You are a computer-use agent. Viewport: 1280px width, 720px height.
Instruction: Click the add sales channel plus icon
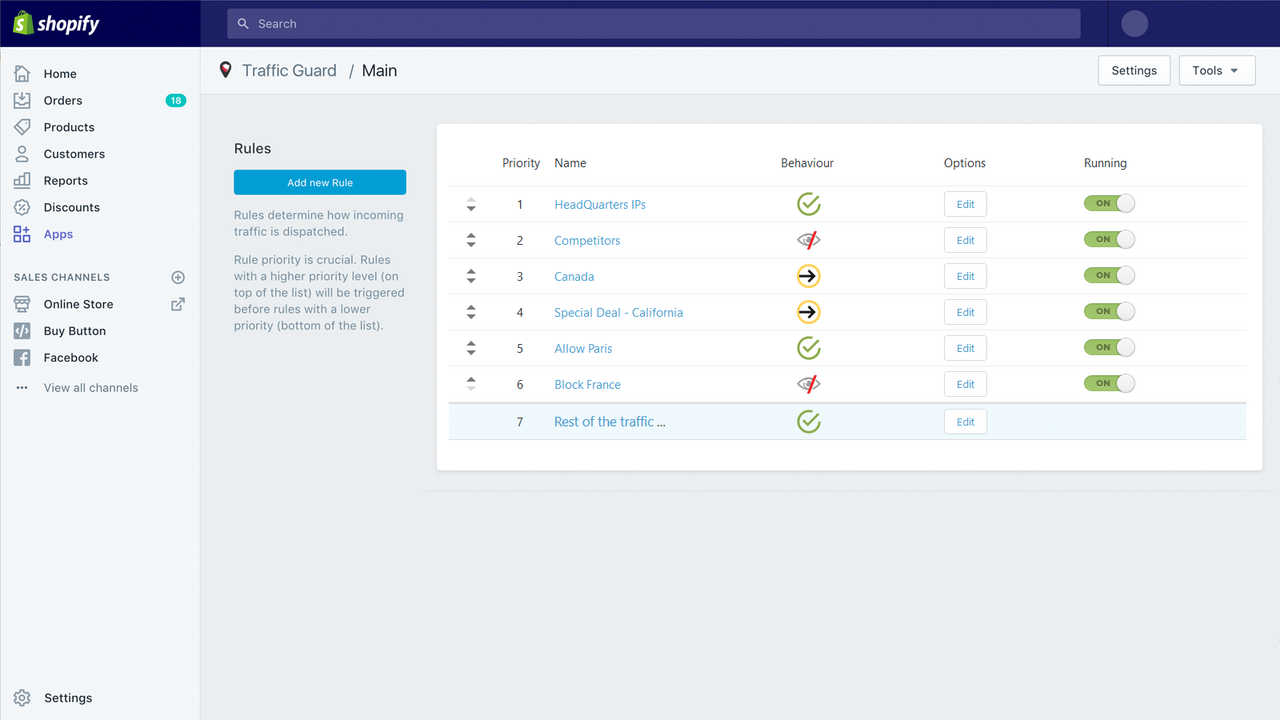point(178,277)
